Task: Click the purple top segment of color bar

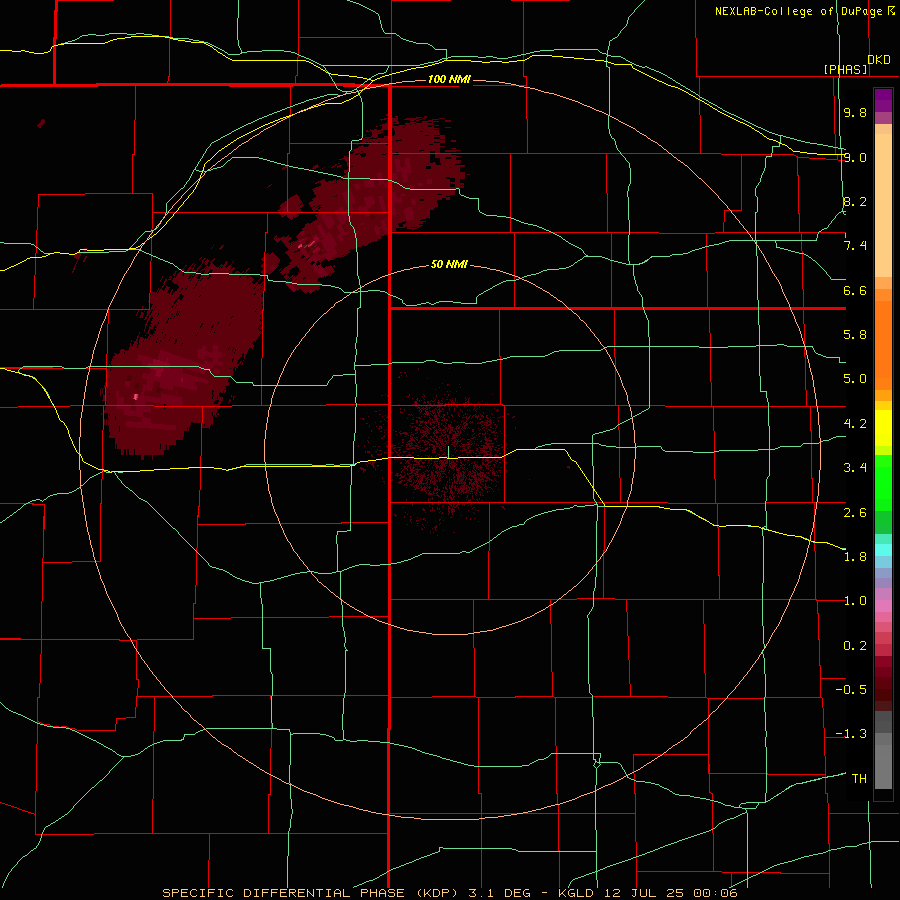Action: pyautogui.click(x=883, y=100)
